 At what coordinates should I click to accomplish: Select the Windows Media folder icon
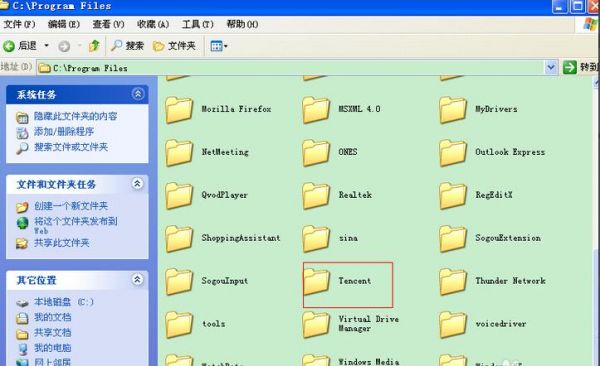tap(316, 360)
